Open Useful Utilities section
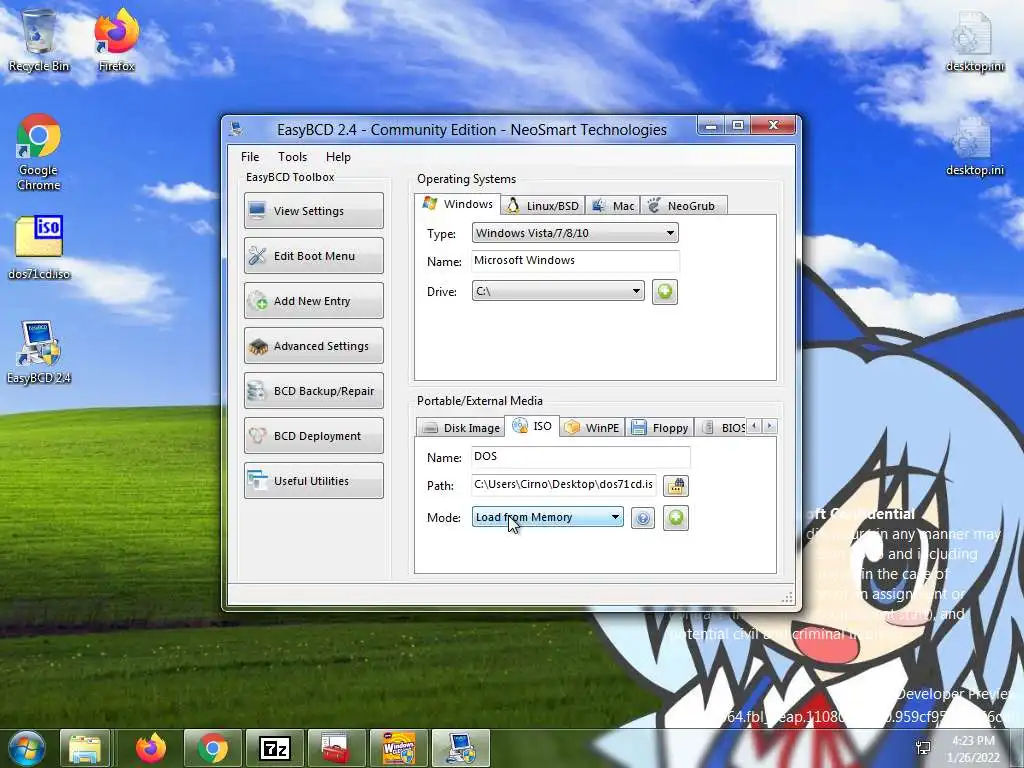 coord(313,481)
